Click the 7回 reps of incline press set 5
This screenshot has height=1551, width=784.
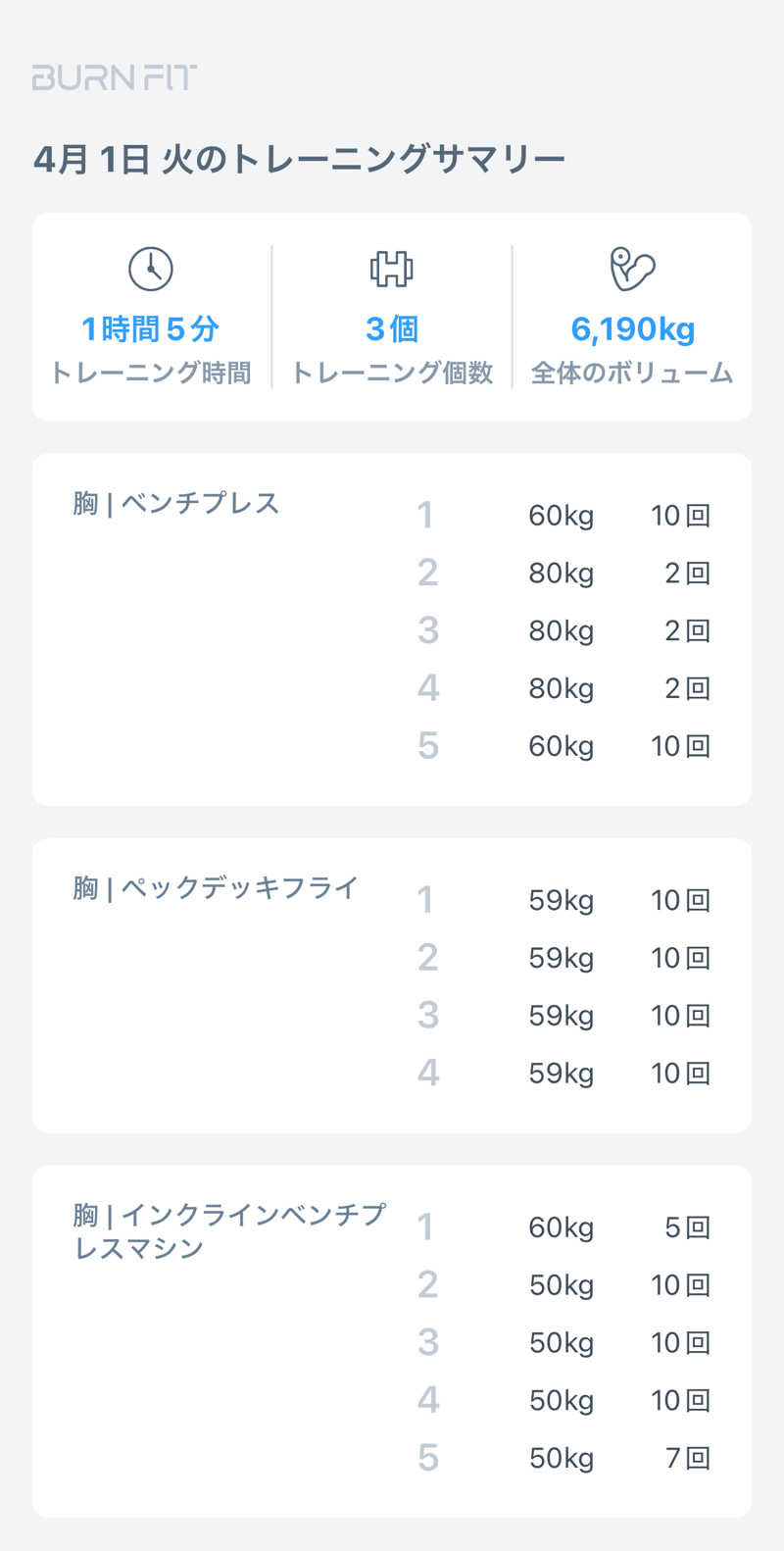coord(687,1458)
